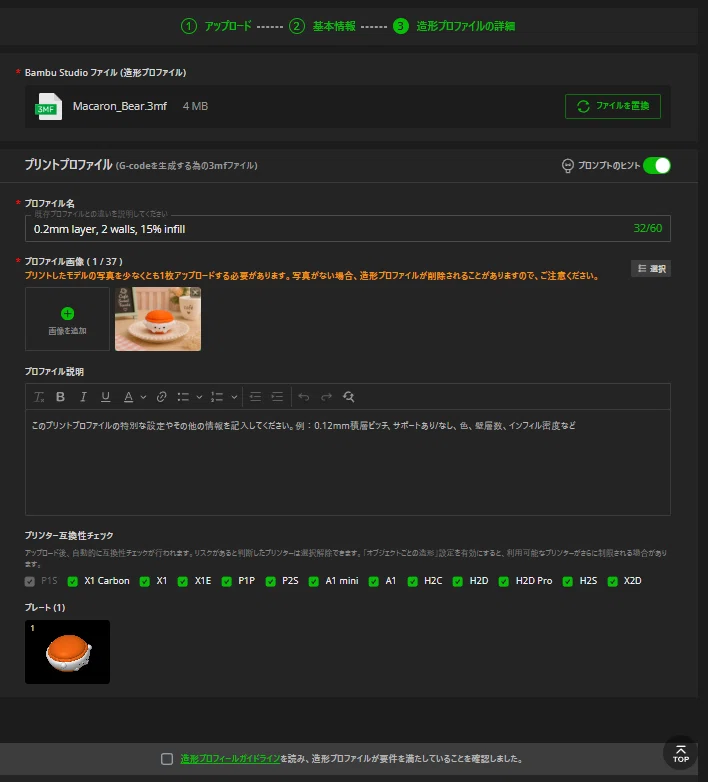Click the 画像を追加 add image label
Image resolution: width=708 pixels, height=782 pixels.
tap(67, 331)
